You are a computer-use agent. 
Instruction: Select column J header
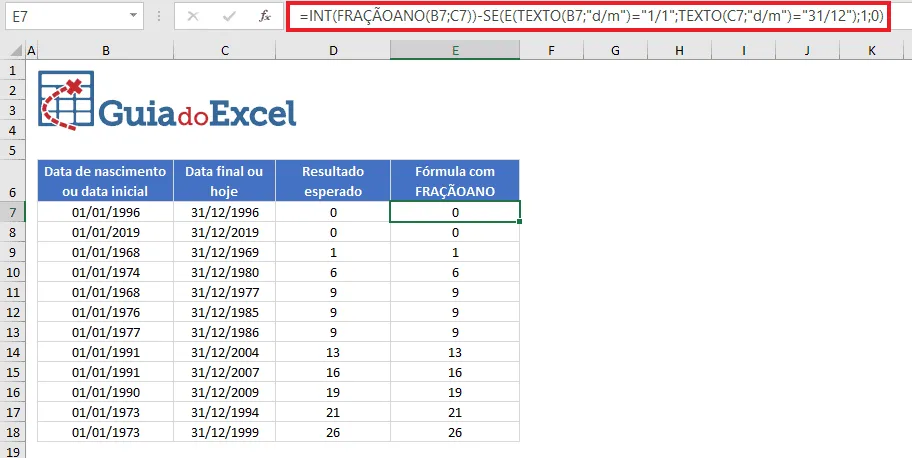tap(807, 51)
